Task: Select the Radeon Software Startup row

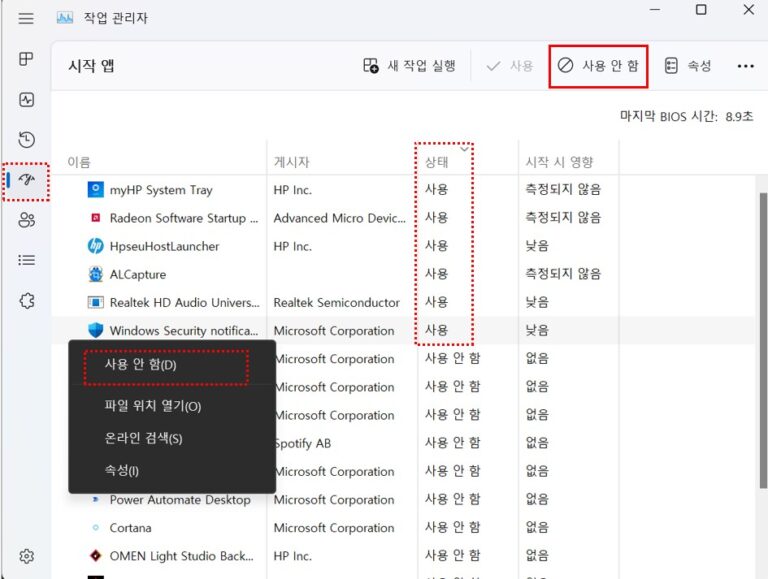Action: tap(403, 218)
